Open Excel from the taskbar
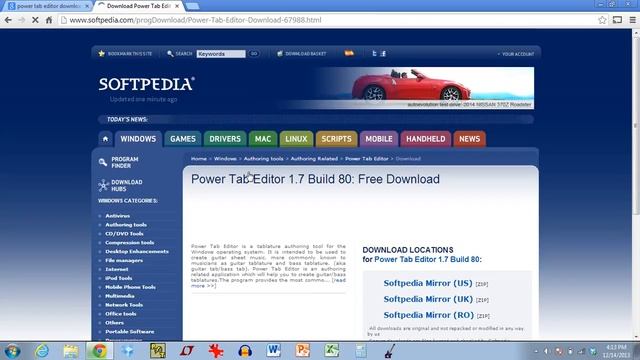Screen dimensions: 640x360 click(x=331, y=351)
